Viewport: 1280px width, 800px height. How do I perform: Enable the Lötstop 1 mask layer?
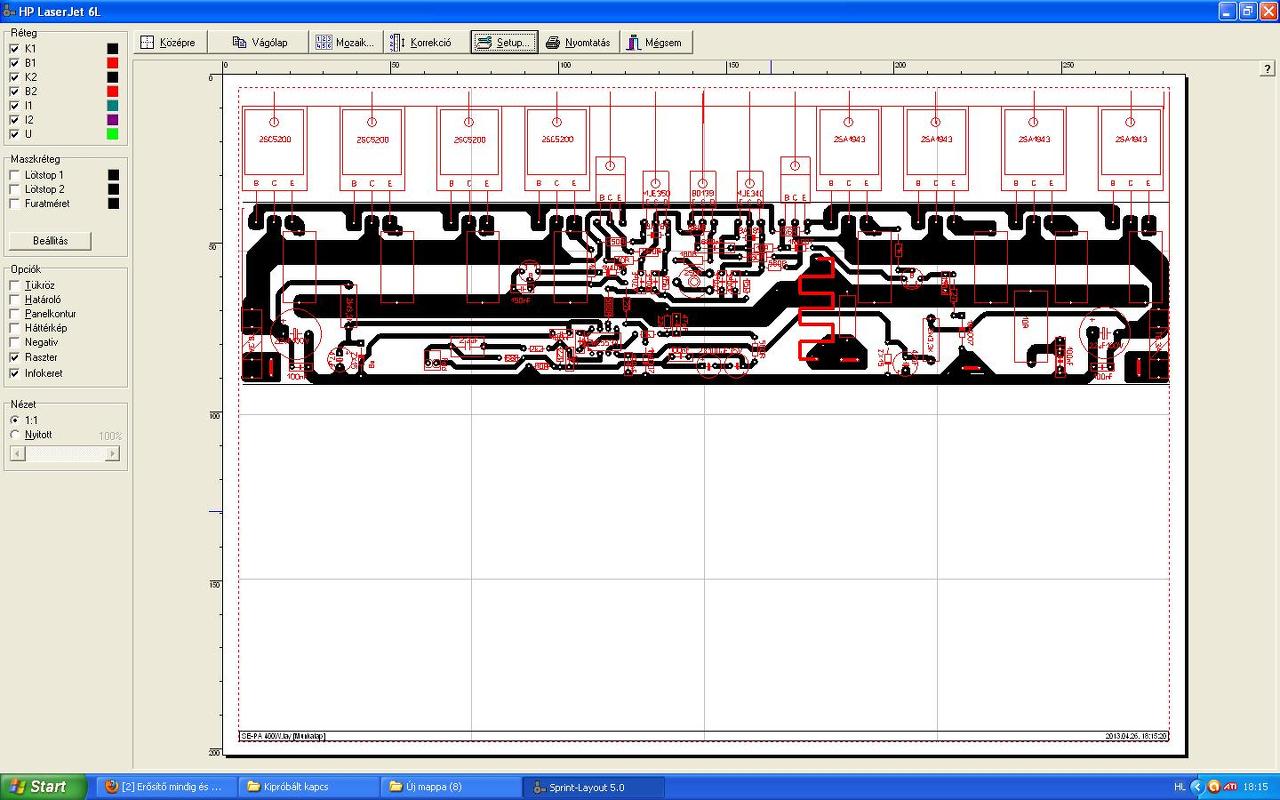click(x=14, y=175)
